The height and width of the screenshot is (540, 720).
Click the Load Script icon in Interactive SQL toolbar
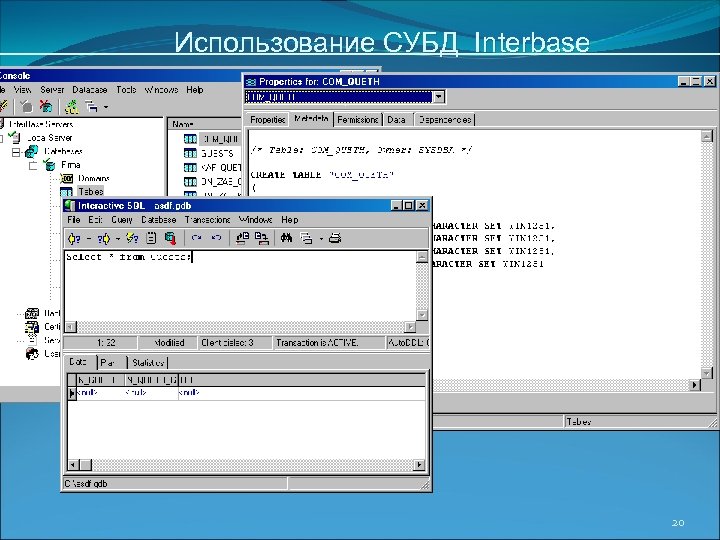(x=242, y=238)
